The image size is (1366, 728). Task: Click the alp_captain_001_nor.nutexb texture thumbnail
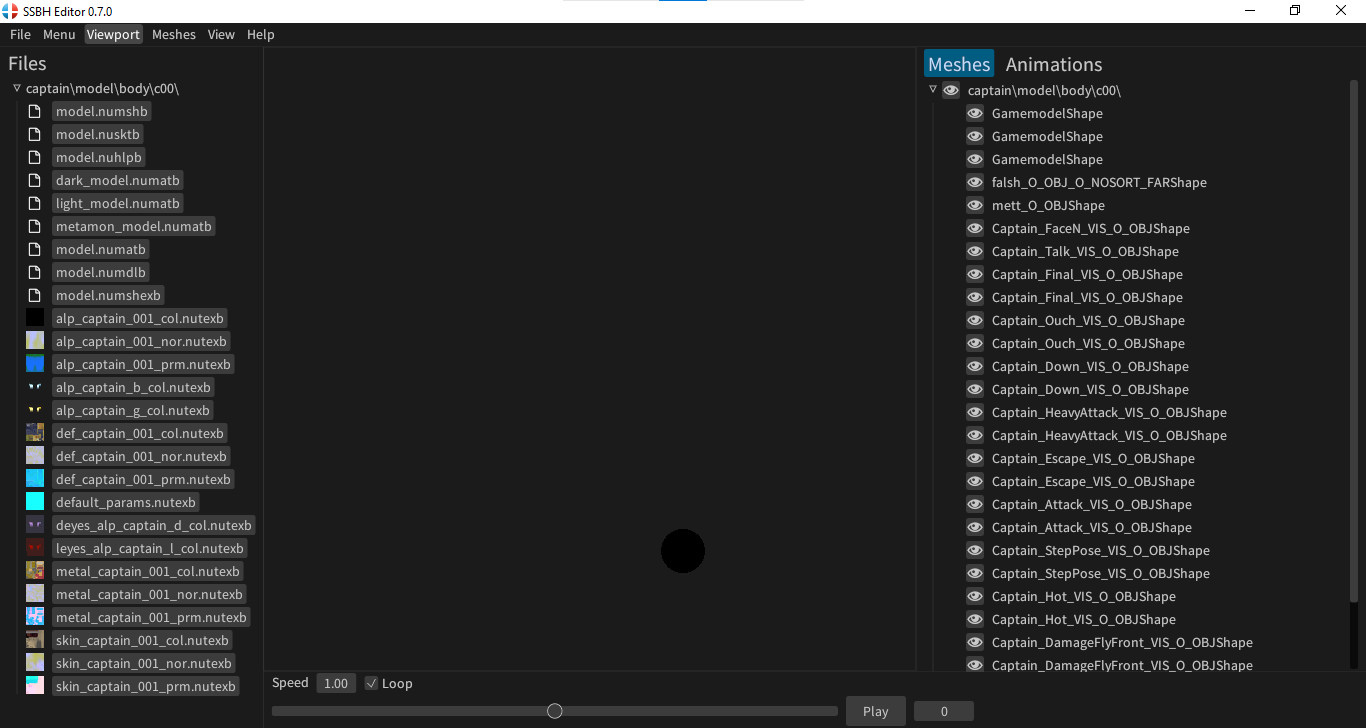(35, 341)
